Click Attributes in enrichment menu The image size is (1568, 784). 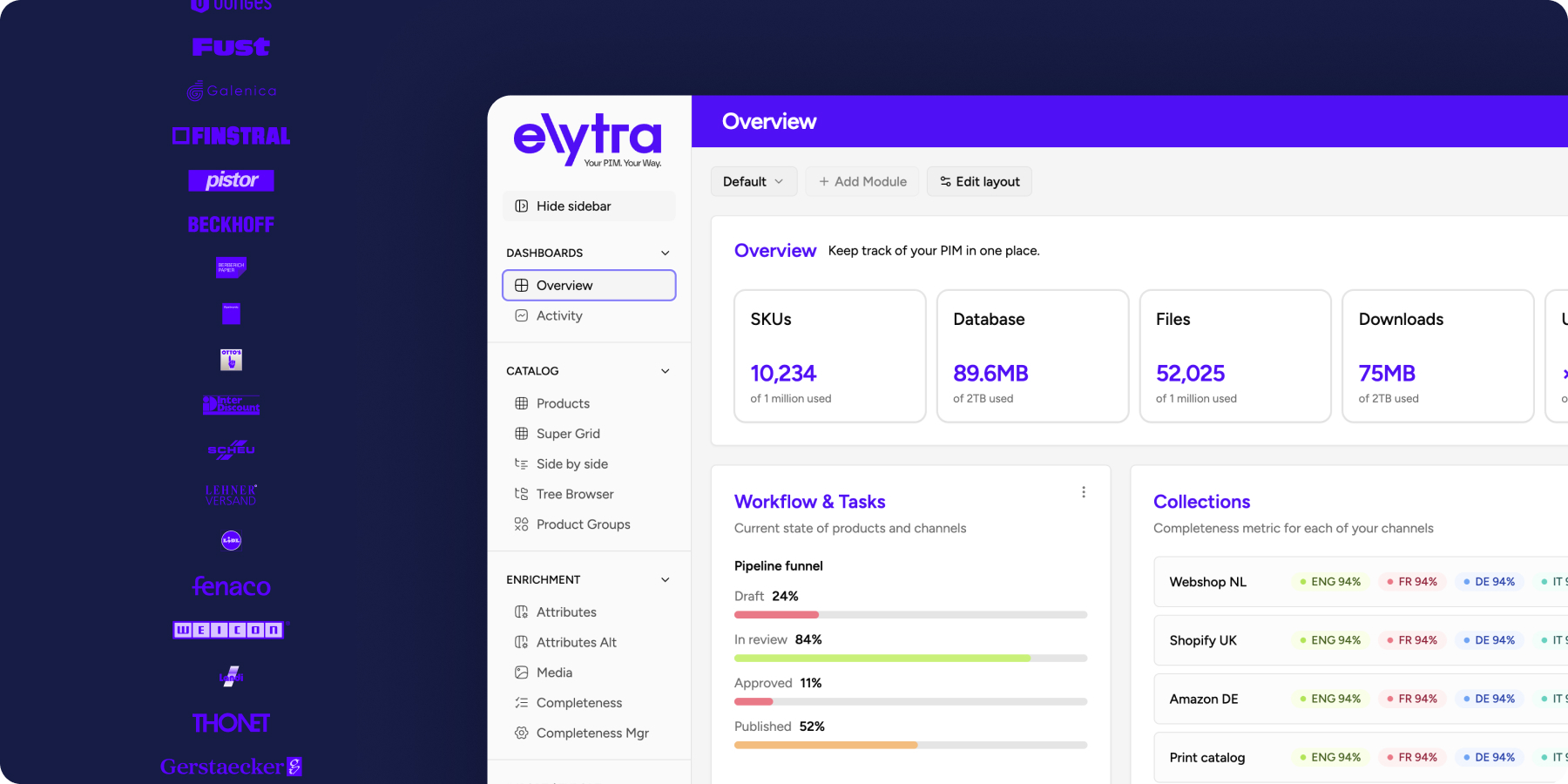pos(589,612)
